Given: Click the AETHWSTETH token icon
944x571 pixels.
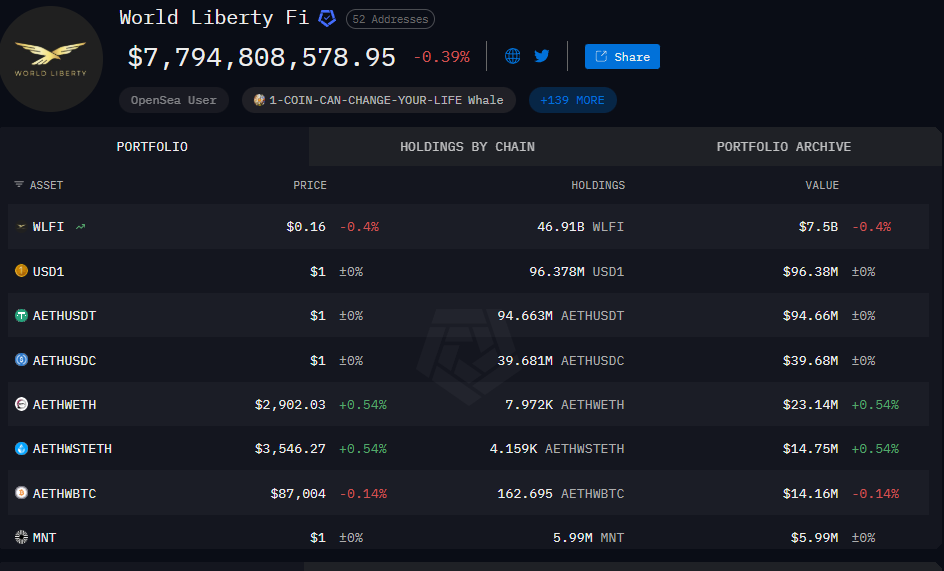Looking at the screenshot, I should (21, 449).
